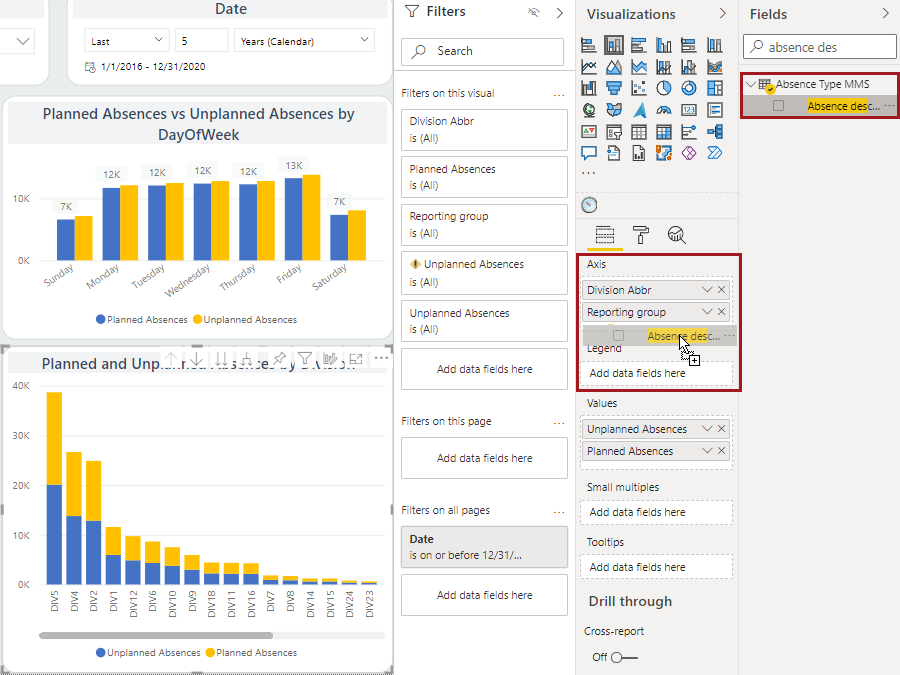
Task: Toggle the Cross-report drill through switch
Action: [x=623, y=657]
